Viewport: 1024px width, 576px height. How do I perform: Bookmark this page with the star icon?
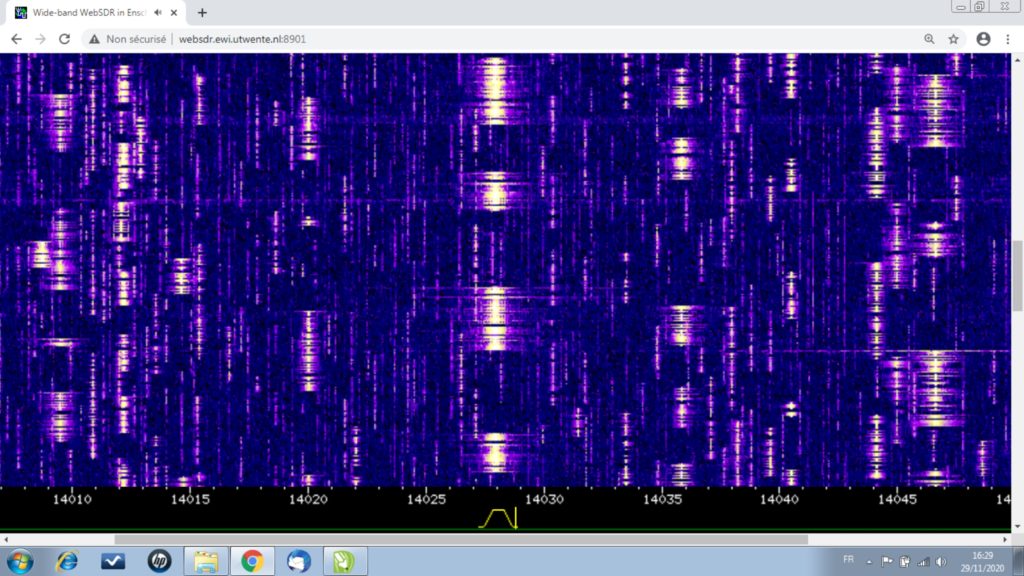[x=954, y=39]
